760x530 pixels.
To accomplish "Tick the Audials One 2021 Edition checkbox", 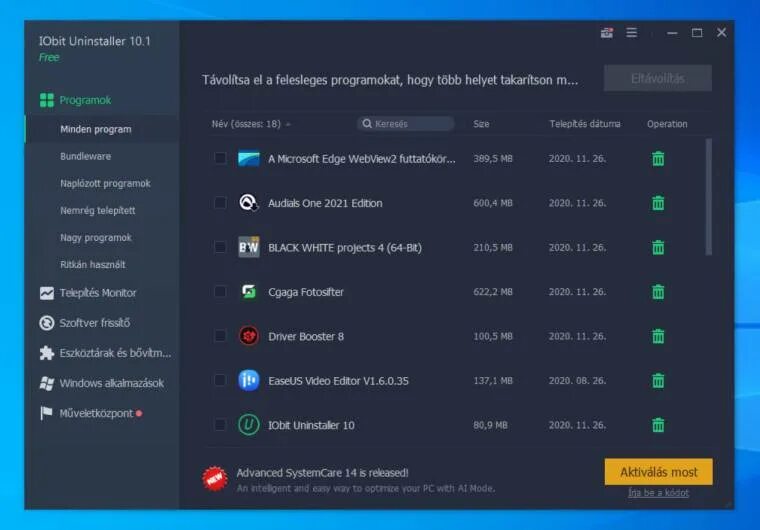I will pyautogui.click(x=220, y=203).
